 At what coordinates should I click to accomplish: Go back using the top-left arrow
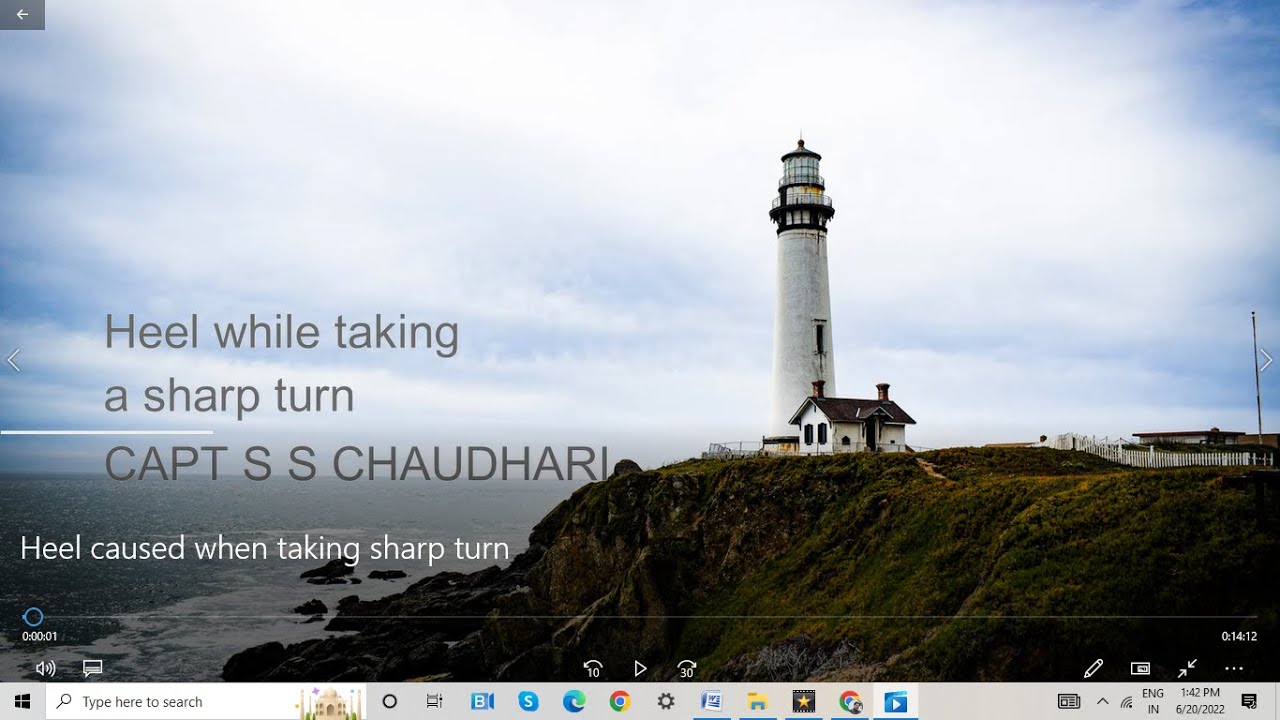point(22,14)
